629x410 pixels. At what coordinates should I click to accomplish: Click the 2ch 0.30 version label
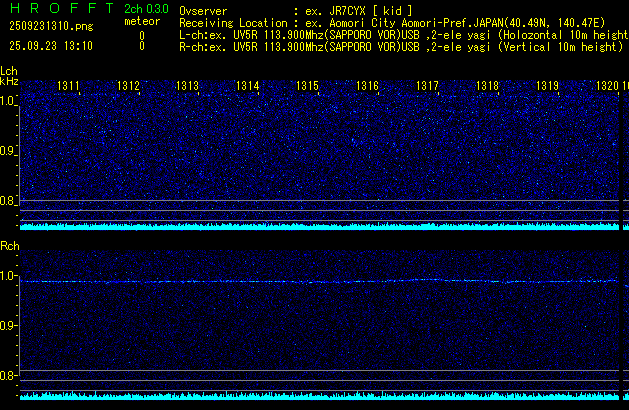pyautogui.click(x=145, y=9)
